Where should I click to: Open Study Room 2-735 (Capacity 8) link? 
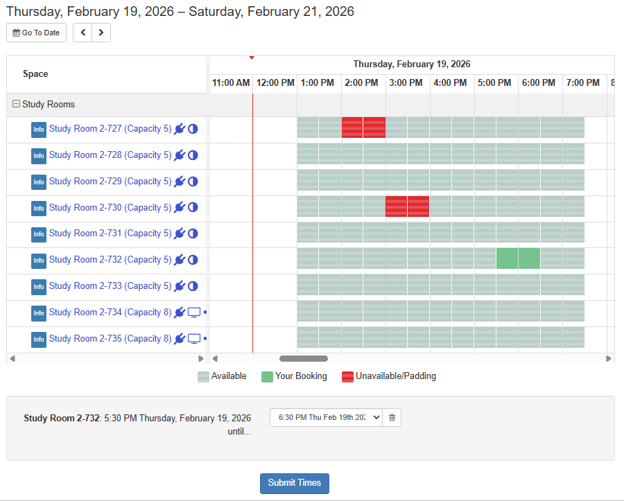(110, 339)
